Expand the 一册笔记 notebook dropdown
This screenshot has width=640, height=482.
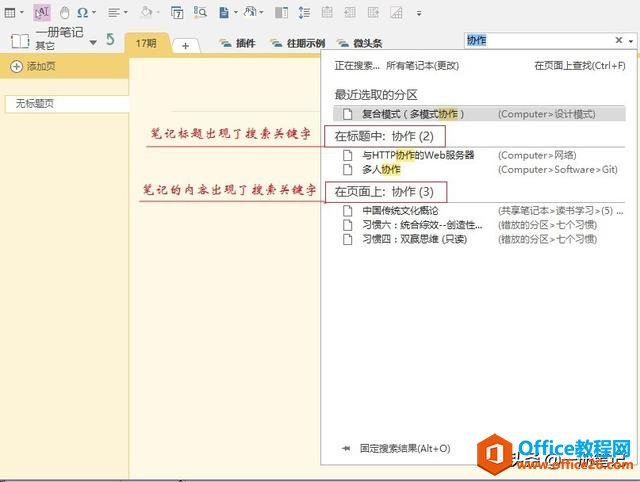tap(93, 42)
